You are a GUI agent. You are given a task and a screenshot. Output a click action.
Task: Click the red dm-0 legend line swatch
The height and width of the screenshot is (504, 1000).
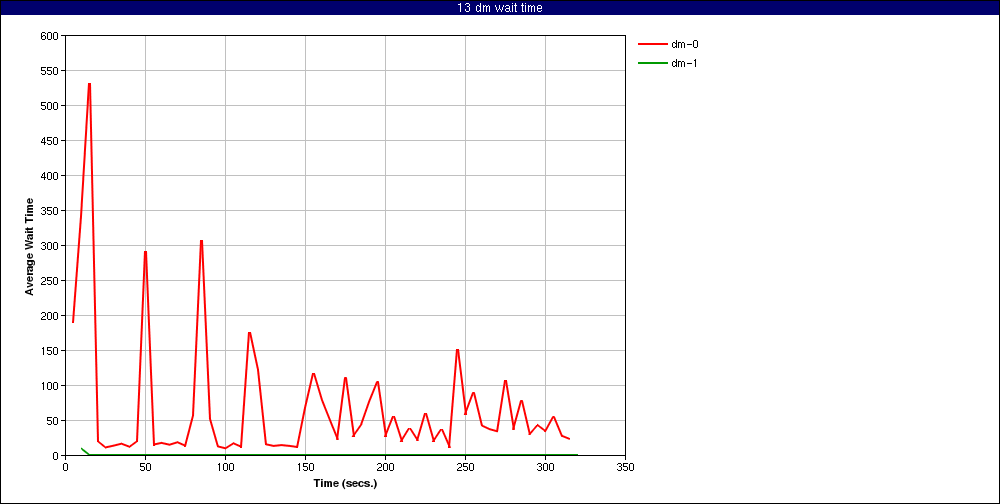(x=651, y=44)
